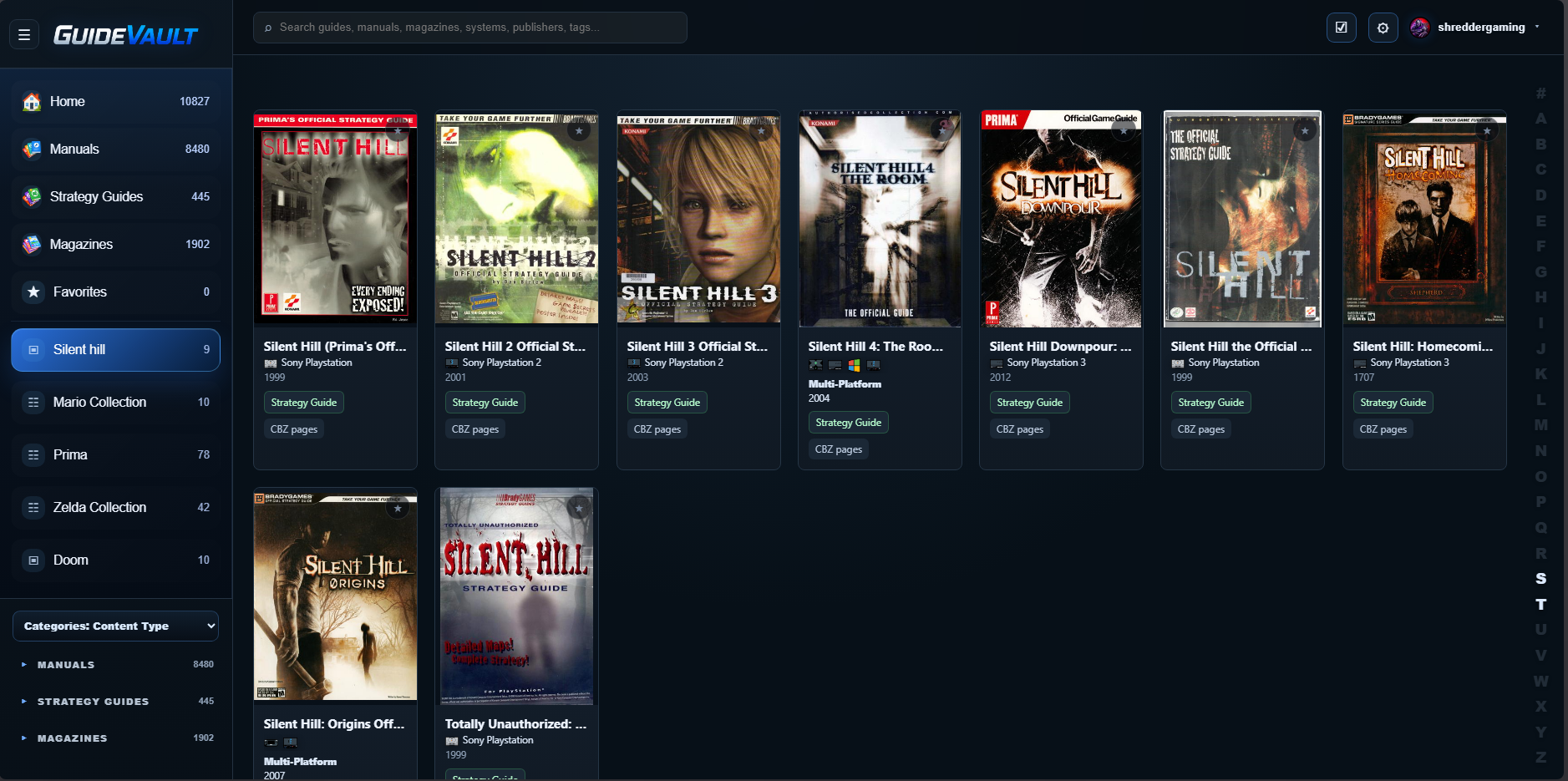The height and width of the screenshot is (781, 1568).
Task: Click Multi-Platform label on Silent Hill 4
Action: pyautogui.click(x=845, y=384)
